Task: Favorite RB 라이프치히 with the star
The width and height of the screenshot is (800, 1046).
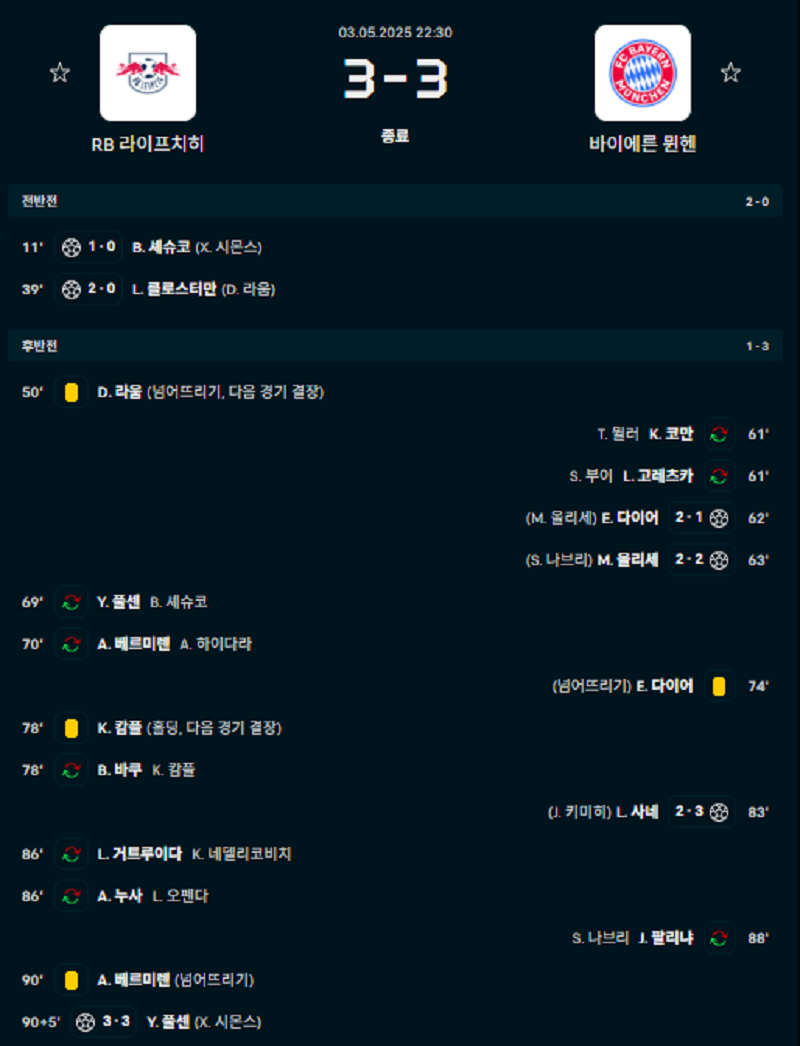Action: click(x=60, y=72)
